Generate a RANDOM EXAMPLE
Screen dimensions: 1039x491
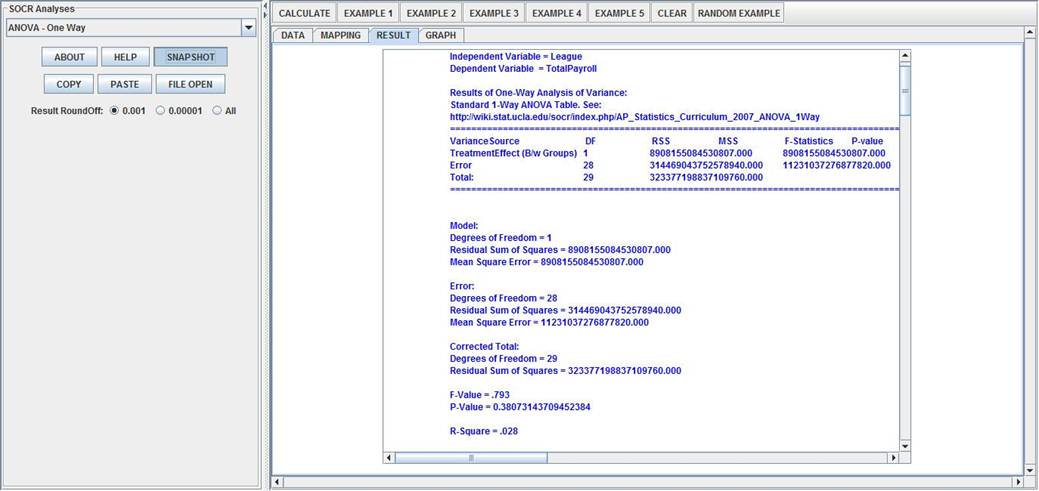[x=739, y=13]
